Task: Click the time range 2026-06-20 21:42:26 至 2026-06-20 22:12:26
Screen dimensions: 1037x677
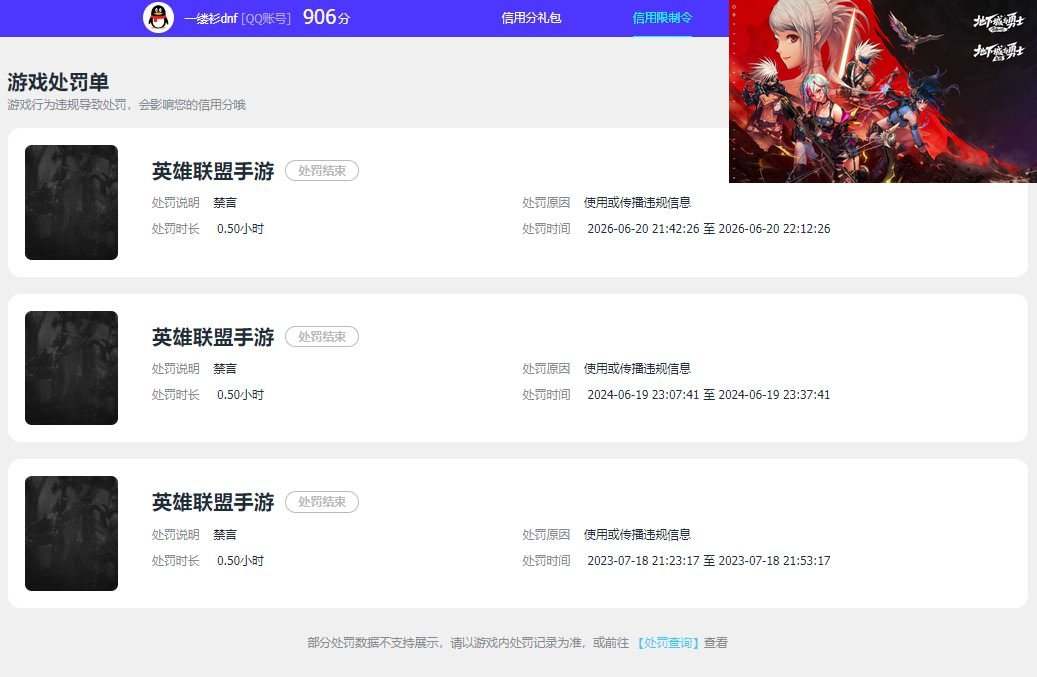Action: [x=709, y=229]
